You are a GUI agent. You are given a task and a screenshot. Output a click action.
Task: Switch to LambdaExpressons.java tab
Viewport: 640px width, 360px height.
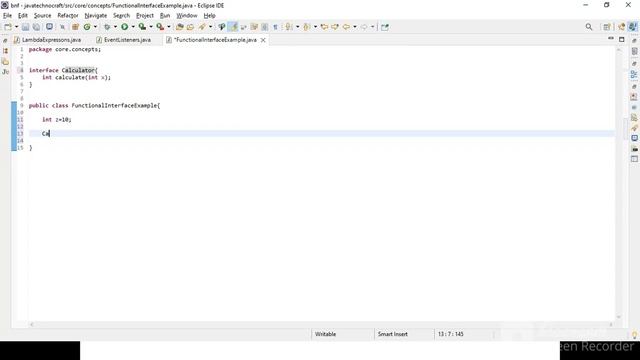(48, 40)
